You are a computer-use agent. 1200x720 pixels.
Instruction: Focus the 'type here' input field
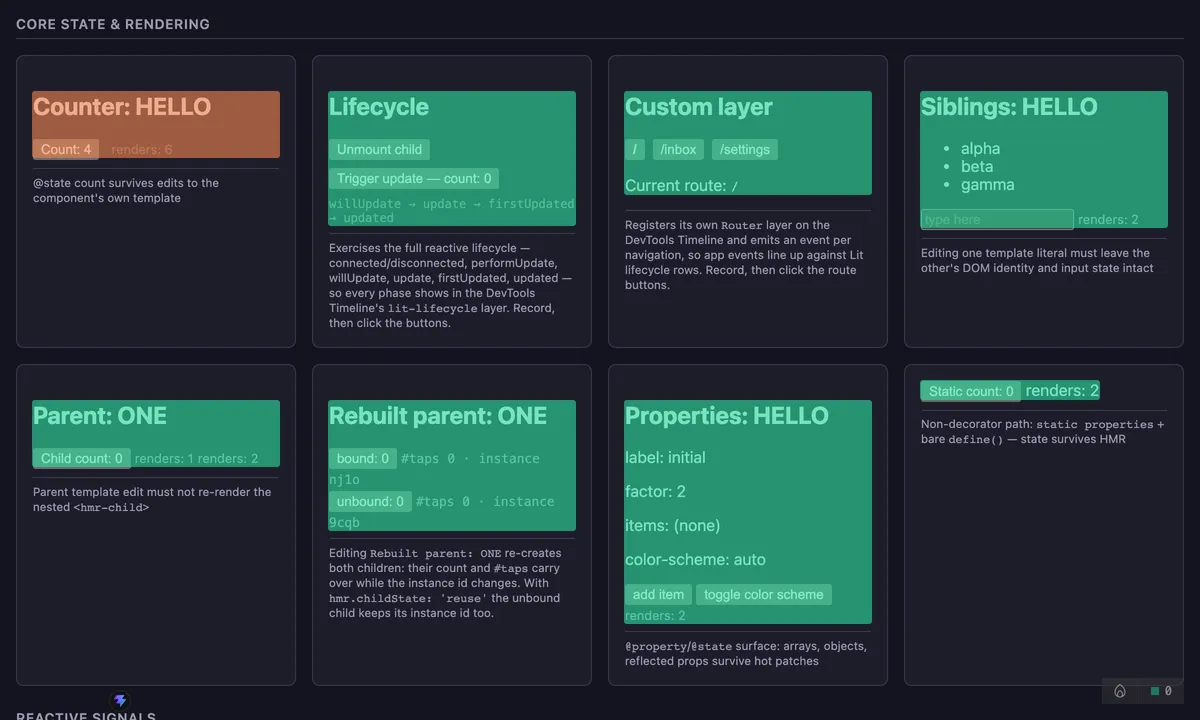tap(997, 219)
